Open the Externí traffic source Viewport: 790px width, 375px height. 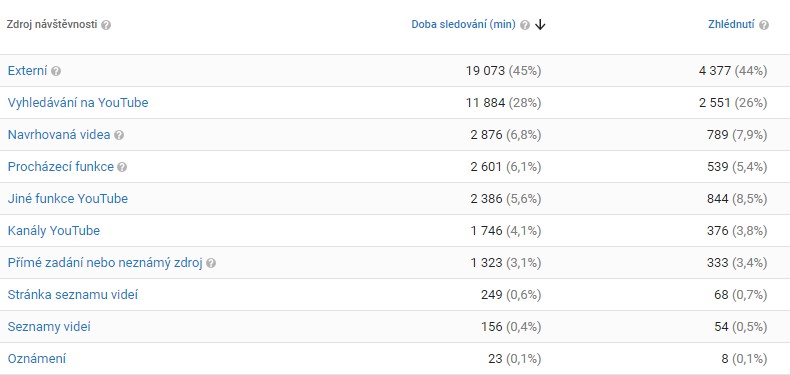[x=27, y=71]
